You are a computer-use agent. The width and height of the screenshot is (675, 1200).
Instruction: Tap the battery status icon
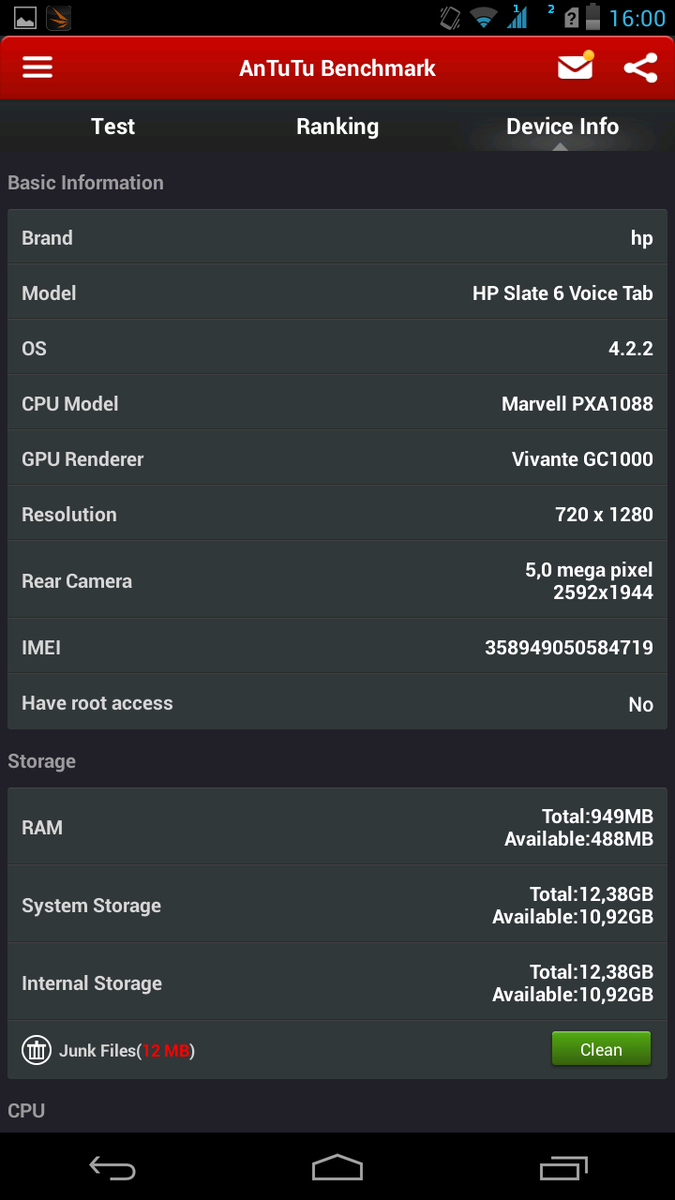[x=593, y=18]
